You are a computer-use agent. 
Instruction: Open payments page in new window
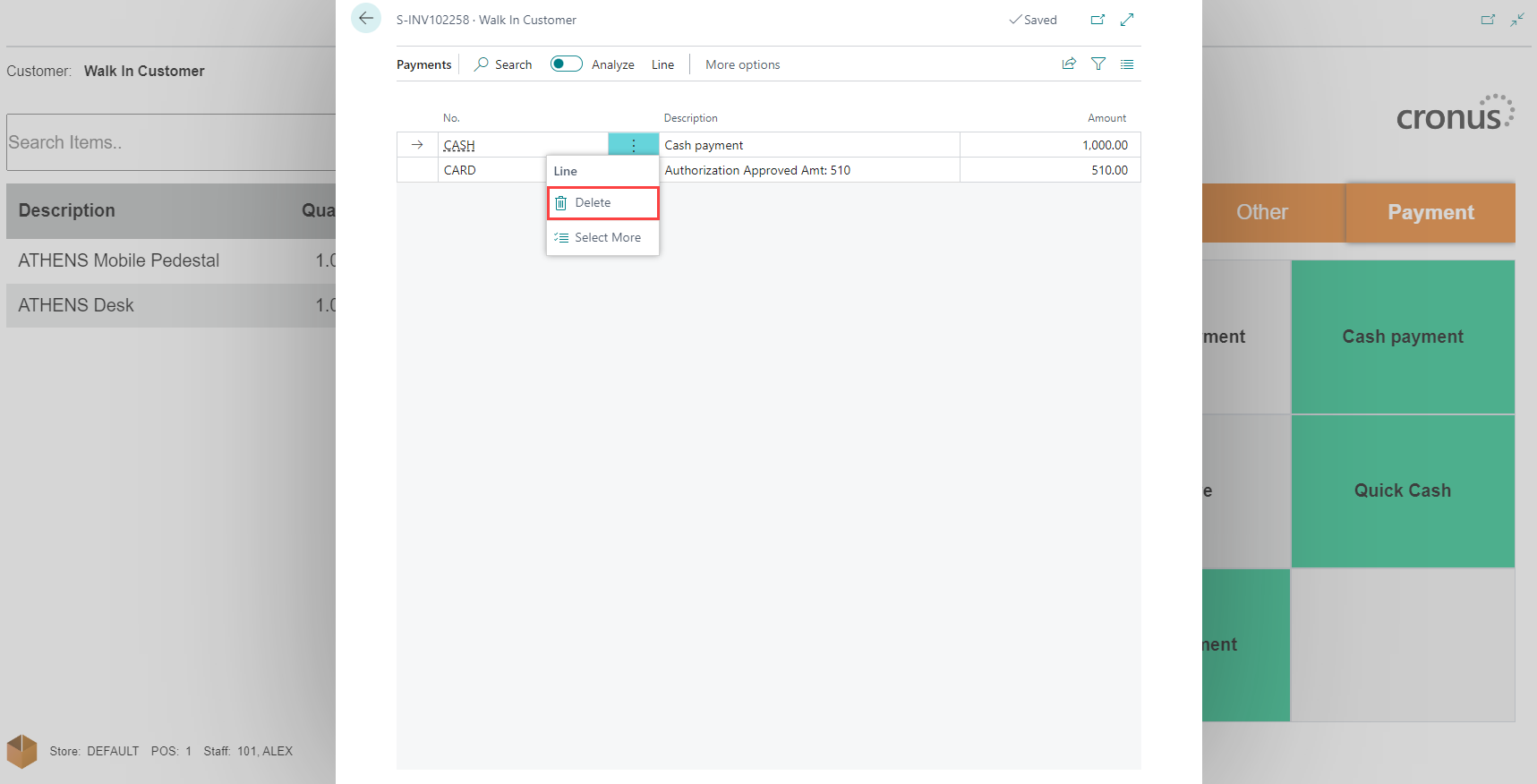click(x=1097, y=20)
